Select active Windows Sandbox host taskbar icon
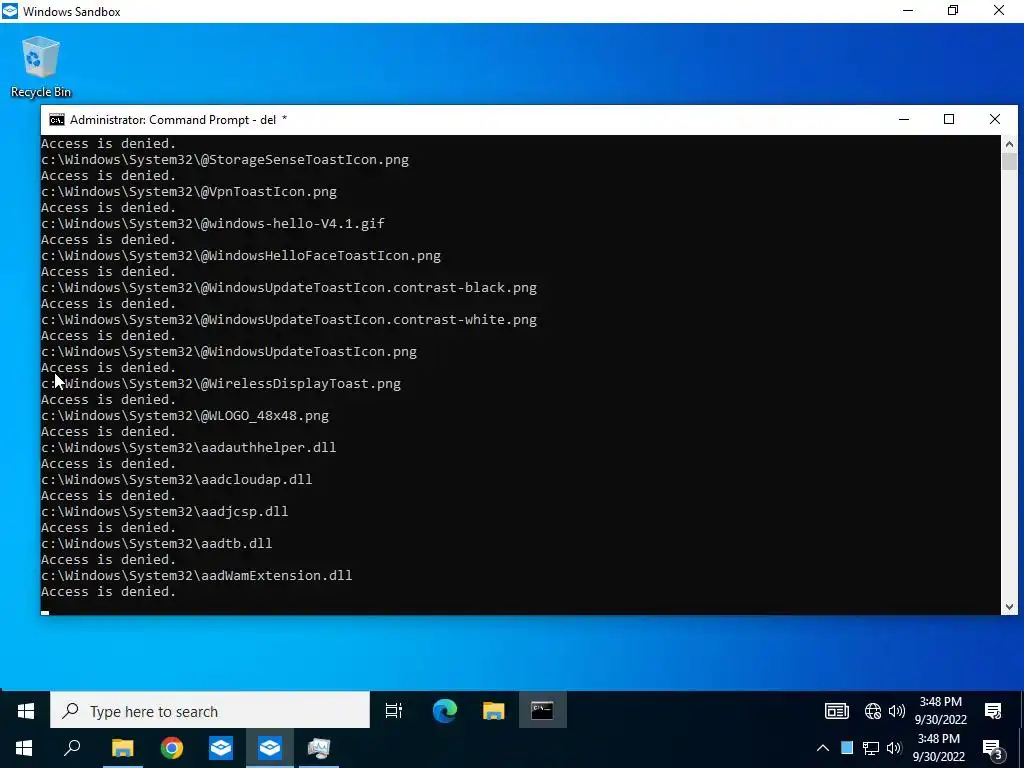Image resolution: width=1024 pixels, height=768 pixels. pos(270,748)
